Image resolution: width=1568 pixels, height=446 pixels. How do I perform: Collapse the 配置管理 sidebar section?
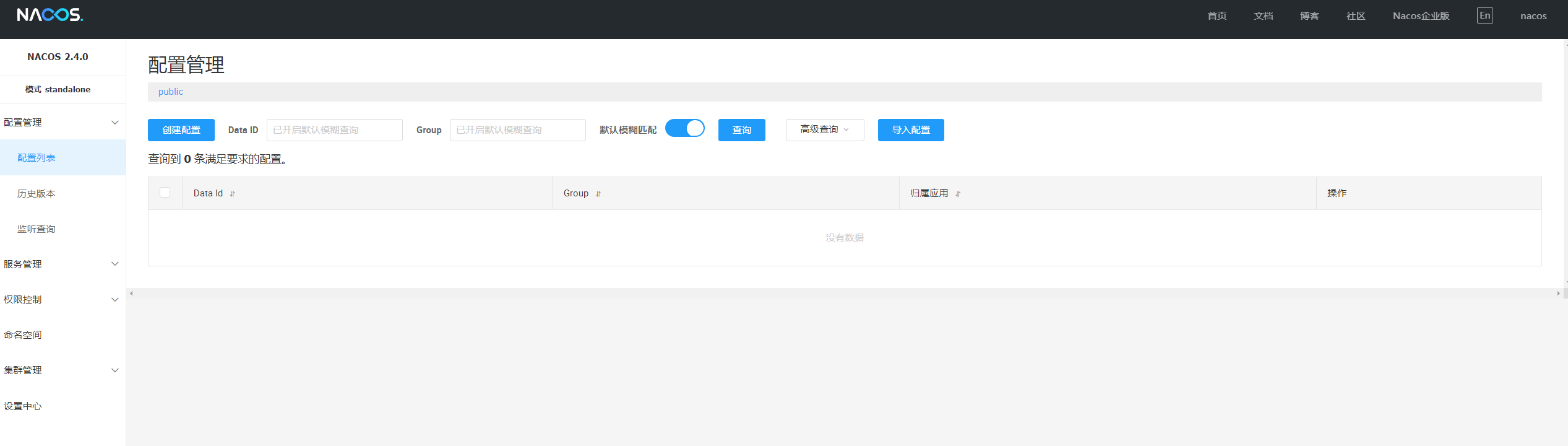pos(62,122)
